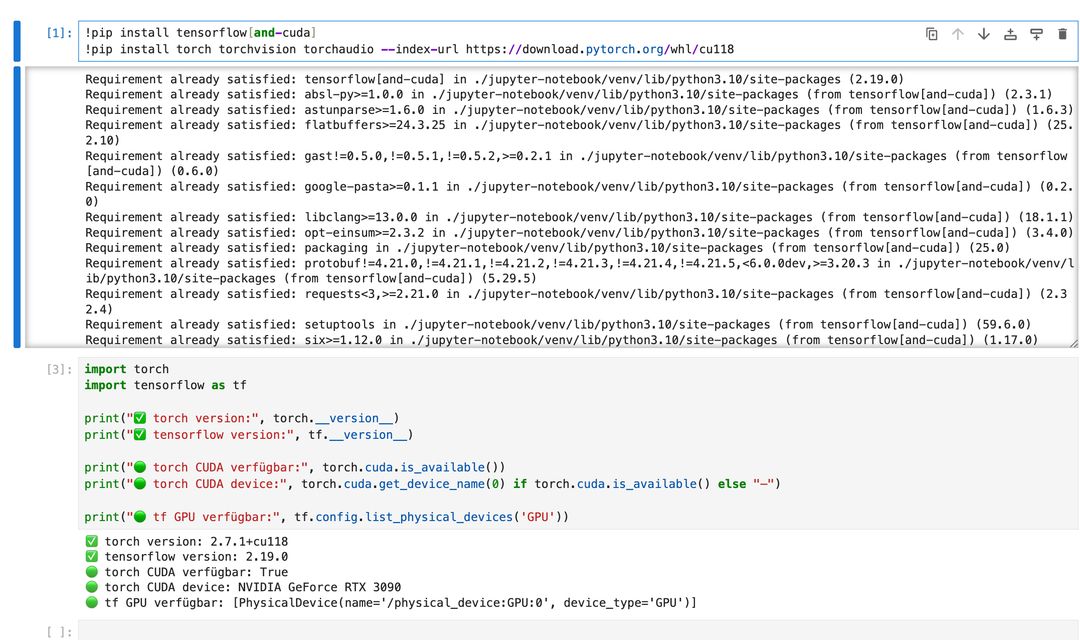Click output line listing PhysicalDevice GPU:0
The width and height of the screenshot is (1080, 640).
[391, 603]
